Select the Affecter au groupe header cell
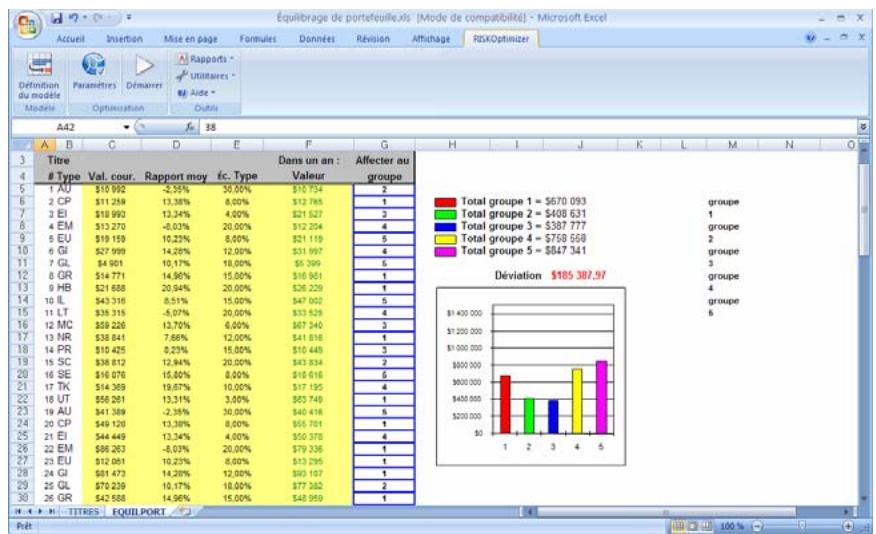Screen dimensions: 876x534 tap(384, 168)
